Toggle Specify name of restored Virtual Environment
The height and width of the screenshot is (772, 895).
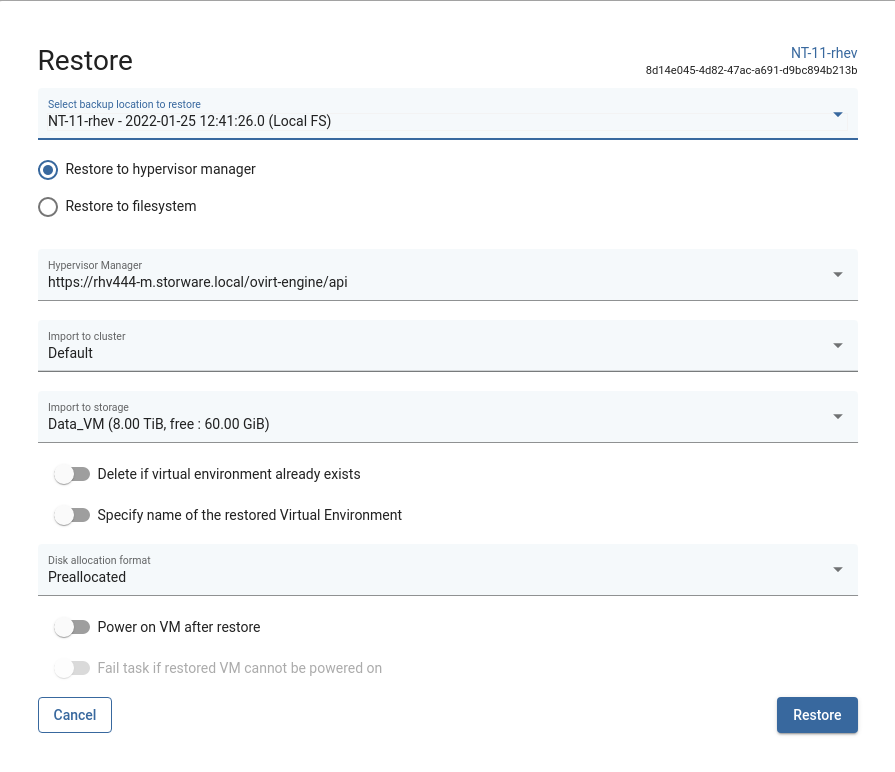pos(72,515)
